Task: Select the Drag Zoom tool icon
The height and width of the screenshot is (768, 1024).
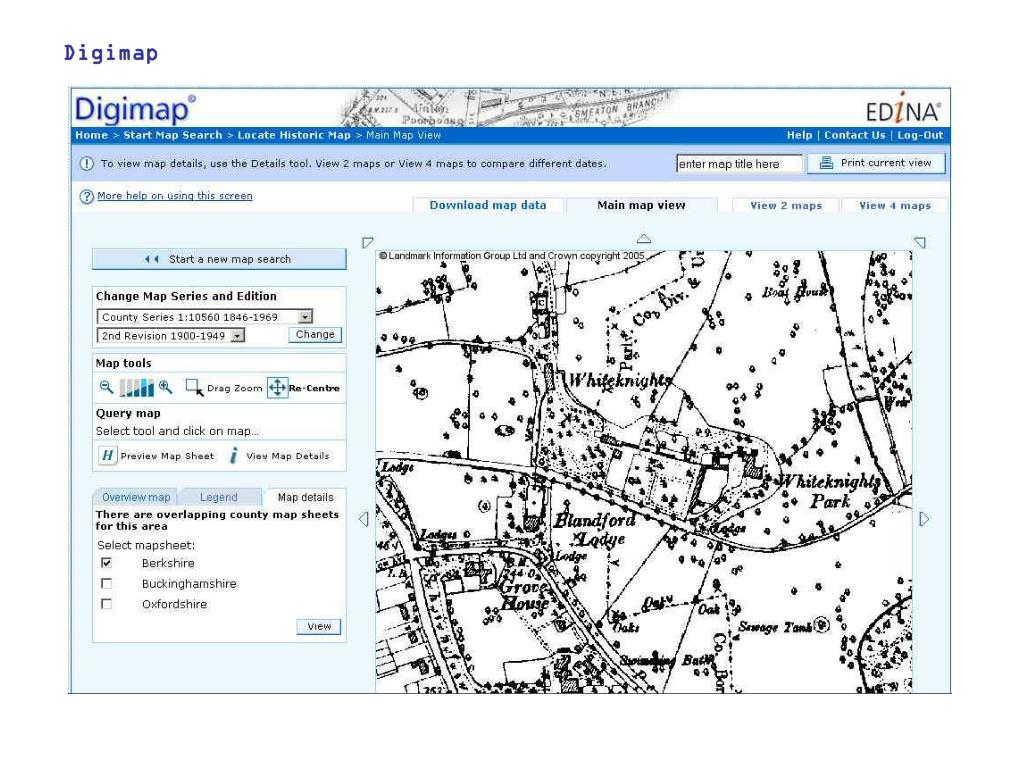Action: tap(194, 388)
